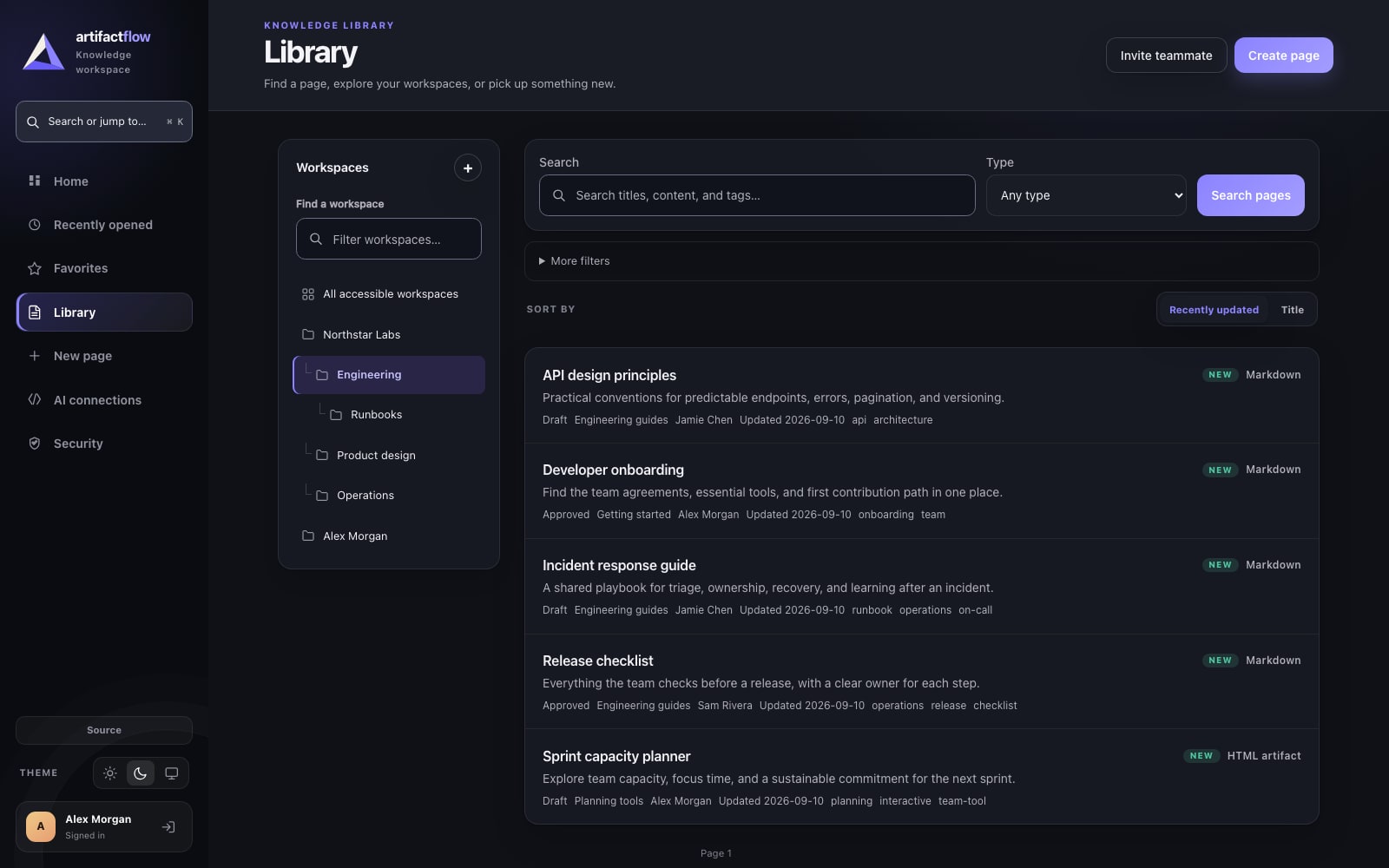Focus the Search or jump to field
1389x868 pixels.
tap(104, 122)
